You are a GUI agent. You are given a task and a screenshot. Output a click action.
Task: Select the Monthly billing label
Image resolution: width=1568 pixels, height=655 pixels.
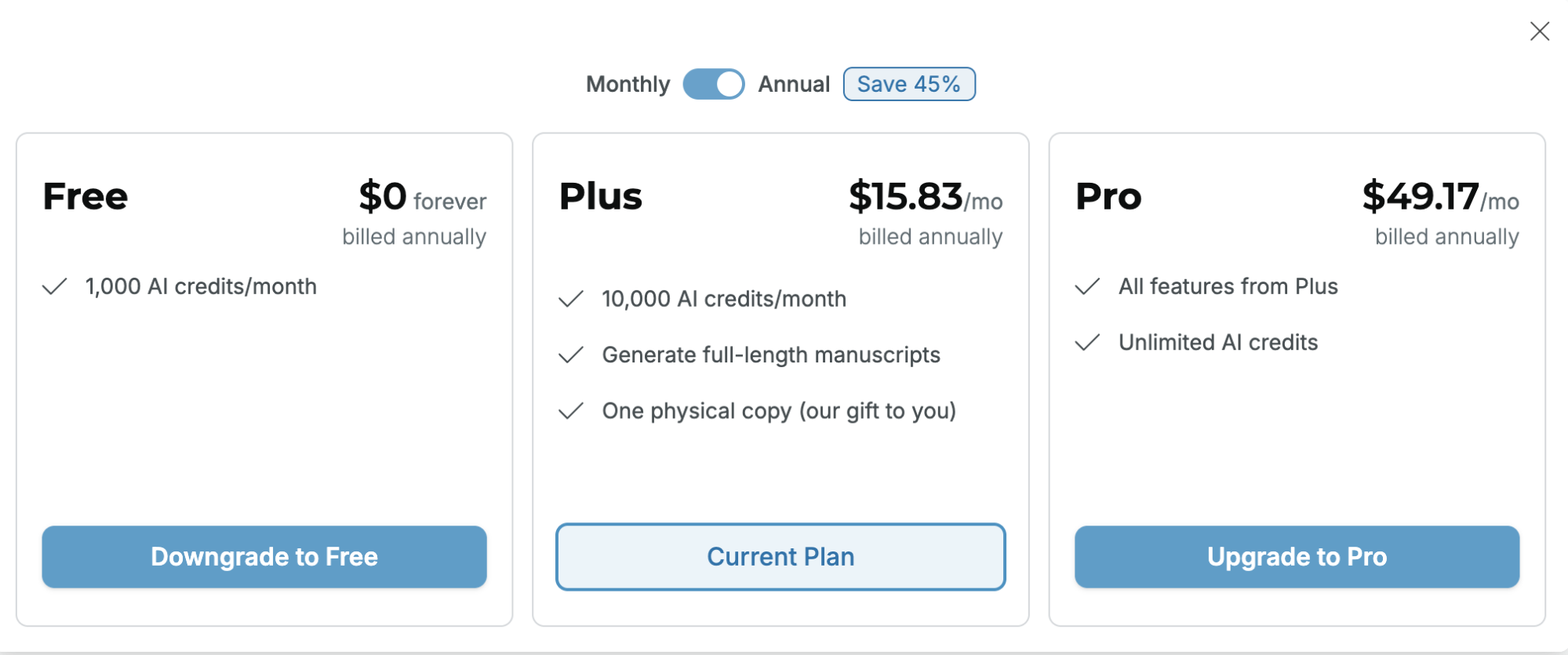[628, 84]
